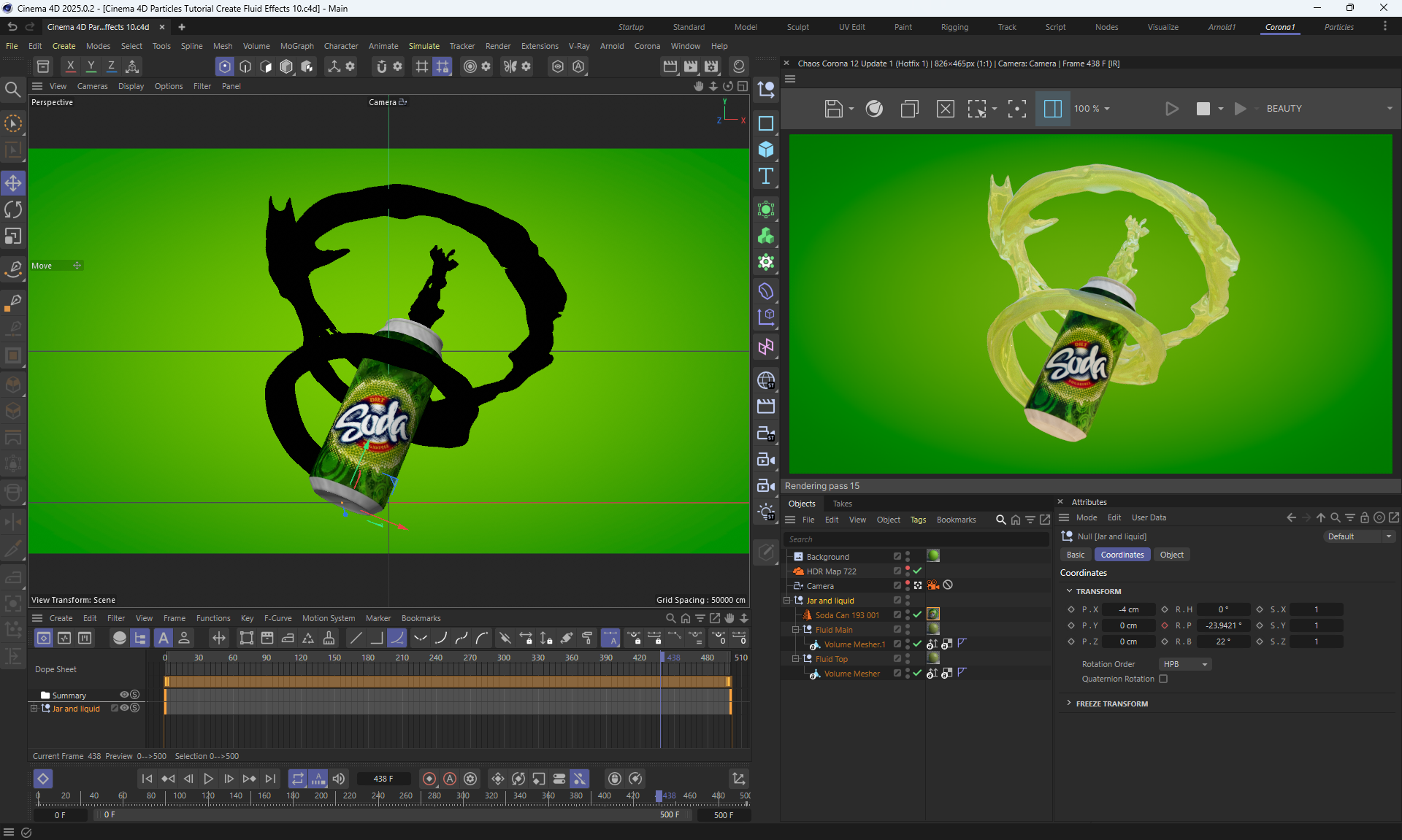Select the Move tool in left toolbar

13,183
